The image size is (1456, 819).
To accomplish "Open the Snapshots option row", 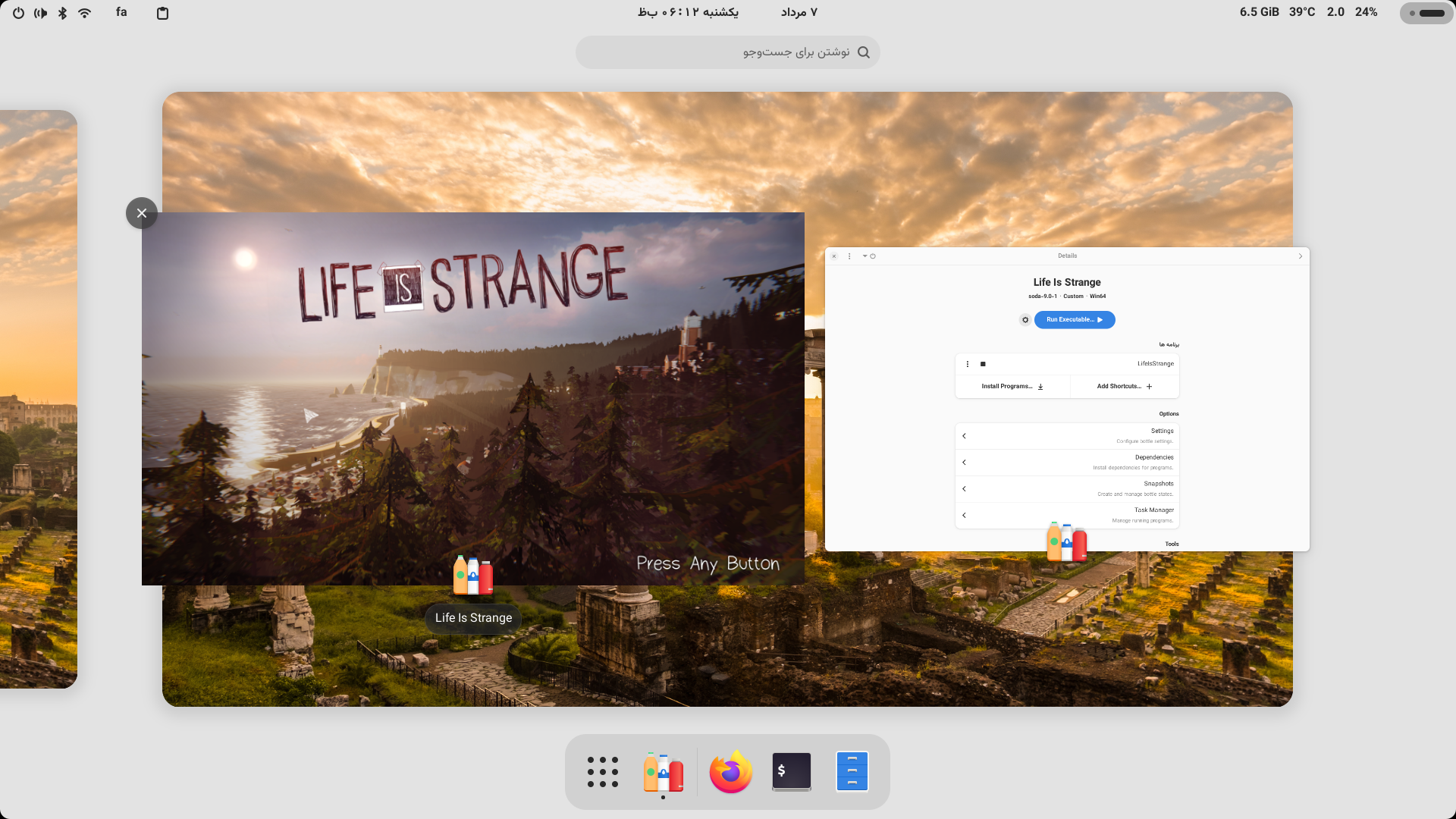I will click(1067, 489).
